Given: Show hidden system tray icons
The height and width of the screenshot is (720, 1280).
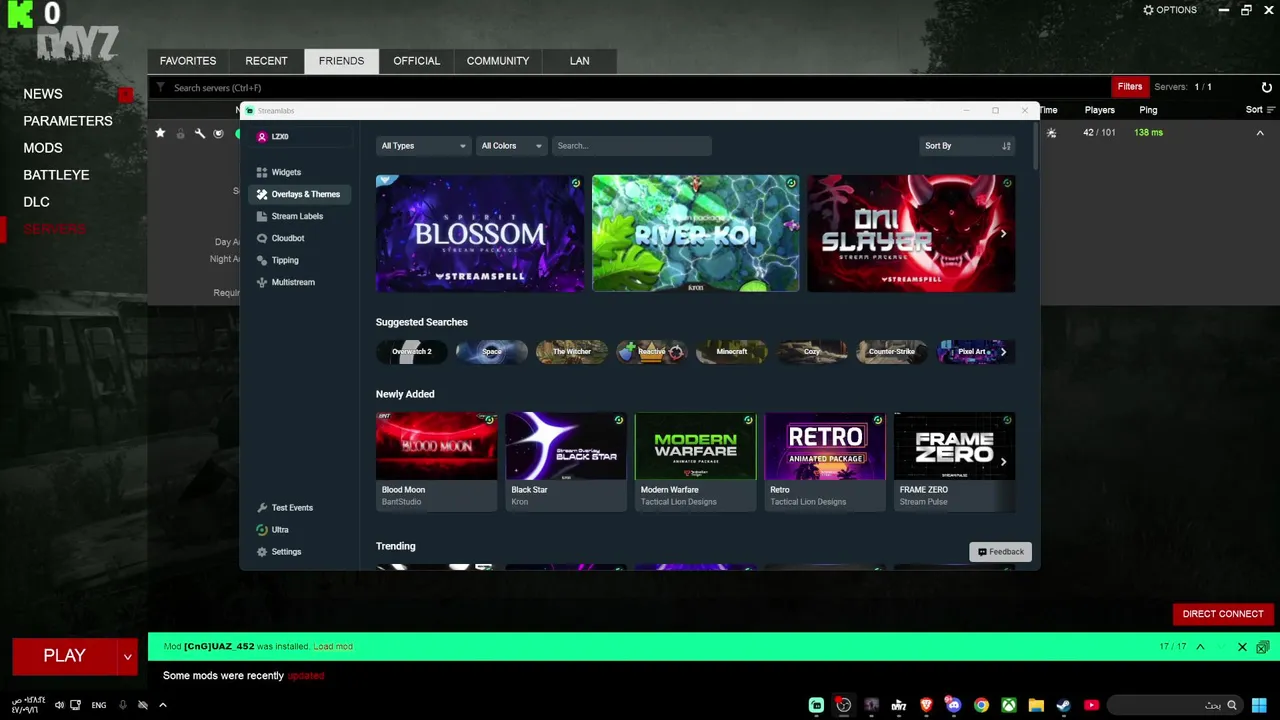Looking at the screenshot, I should (162, 705).
